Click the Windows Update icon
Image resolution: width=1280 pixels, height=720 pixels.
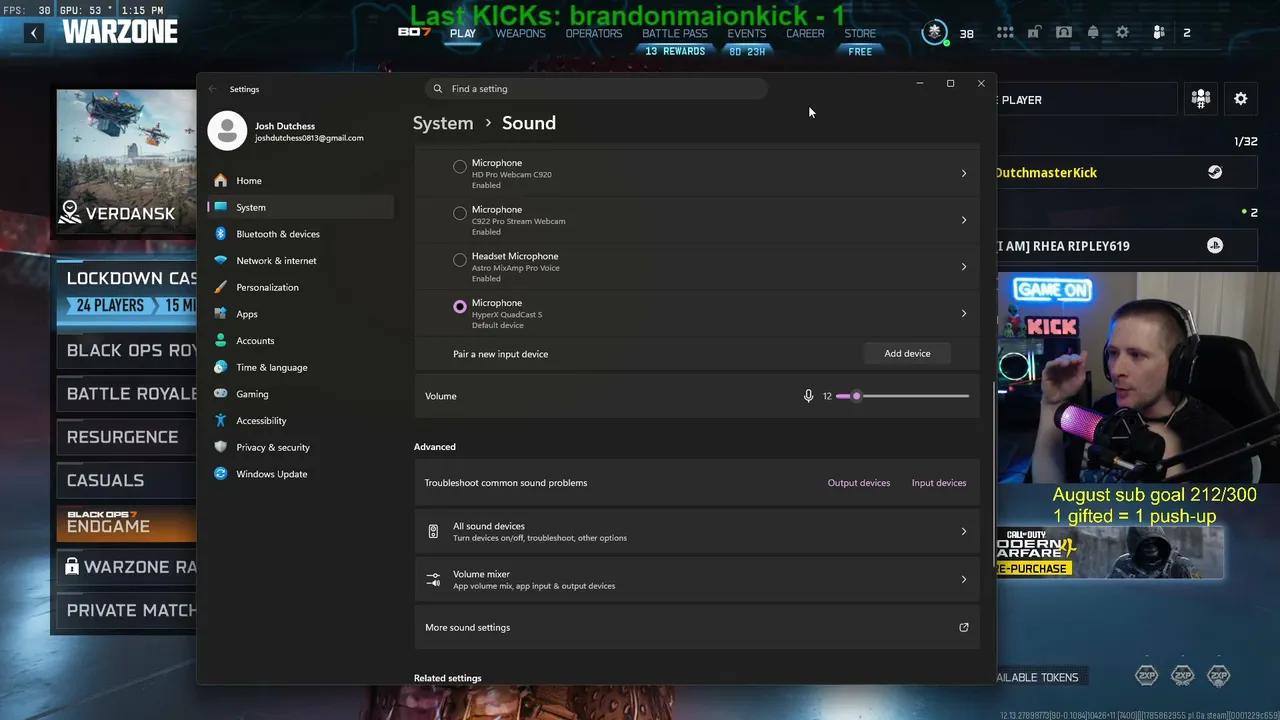pos(221,474)
